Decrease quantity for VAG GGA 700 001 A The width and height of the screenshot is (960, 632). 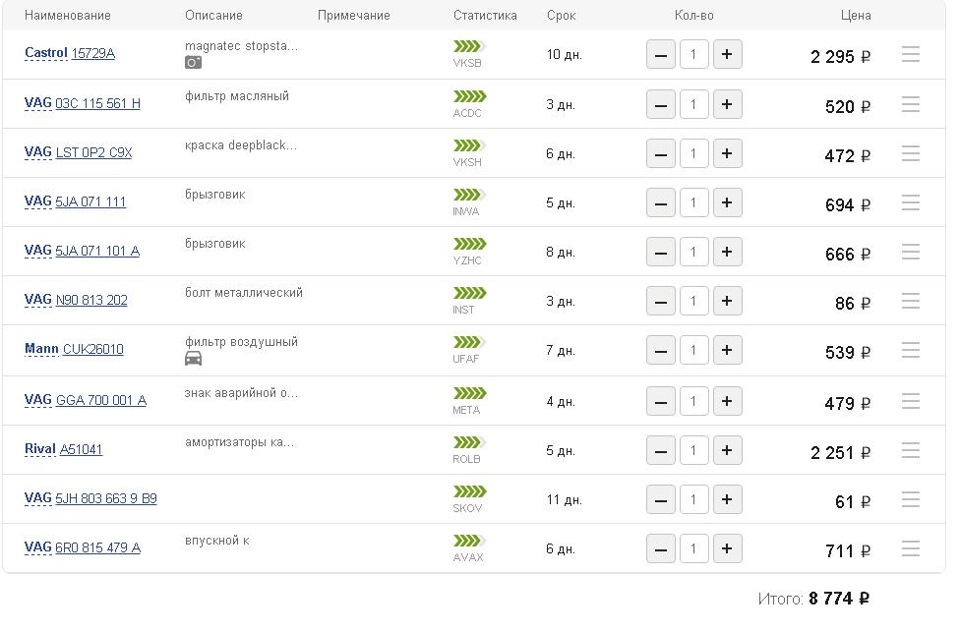coord(661,402)
